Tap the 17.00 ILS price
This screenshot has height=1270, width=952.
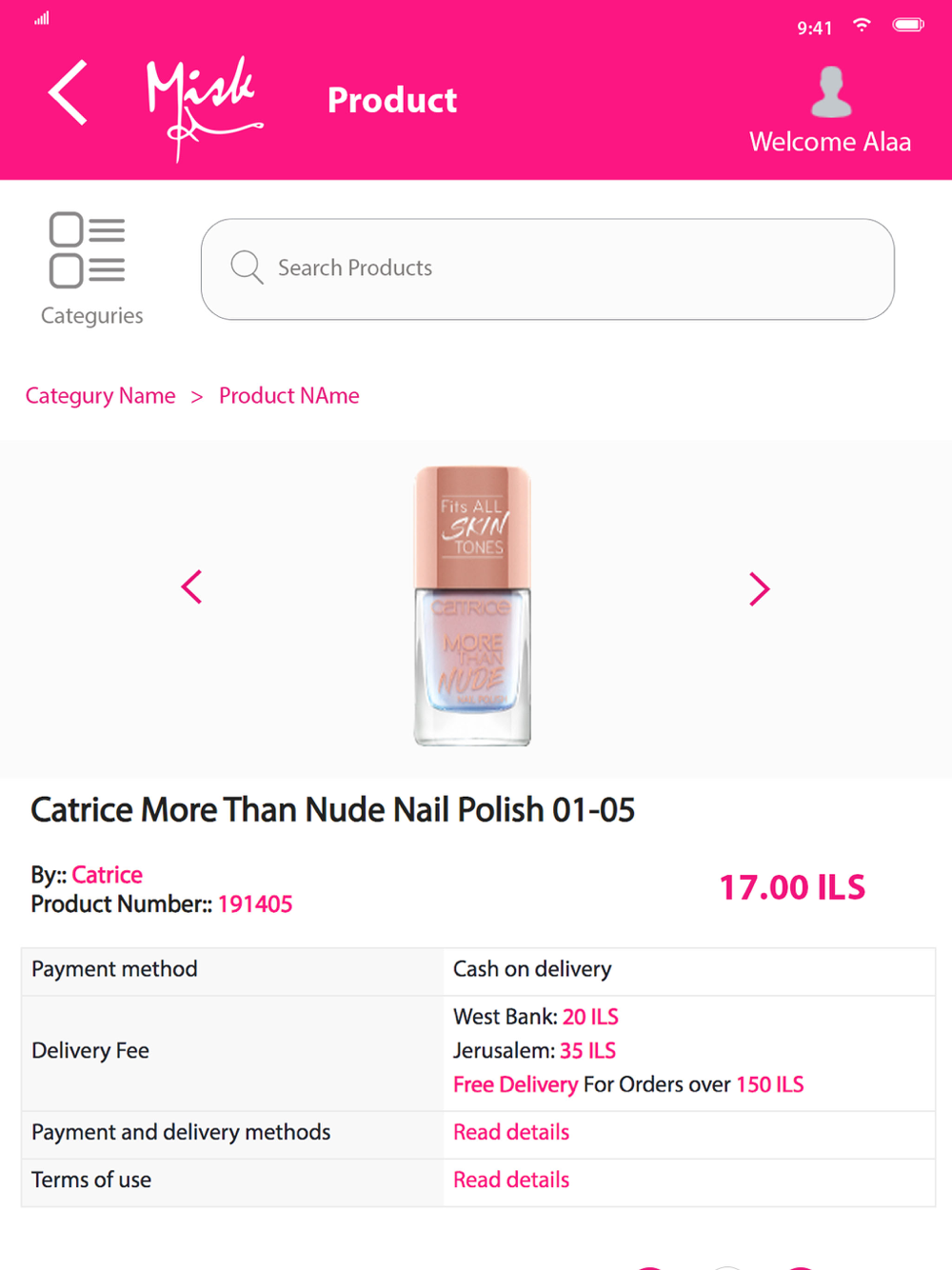coord(792,888)
